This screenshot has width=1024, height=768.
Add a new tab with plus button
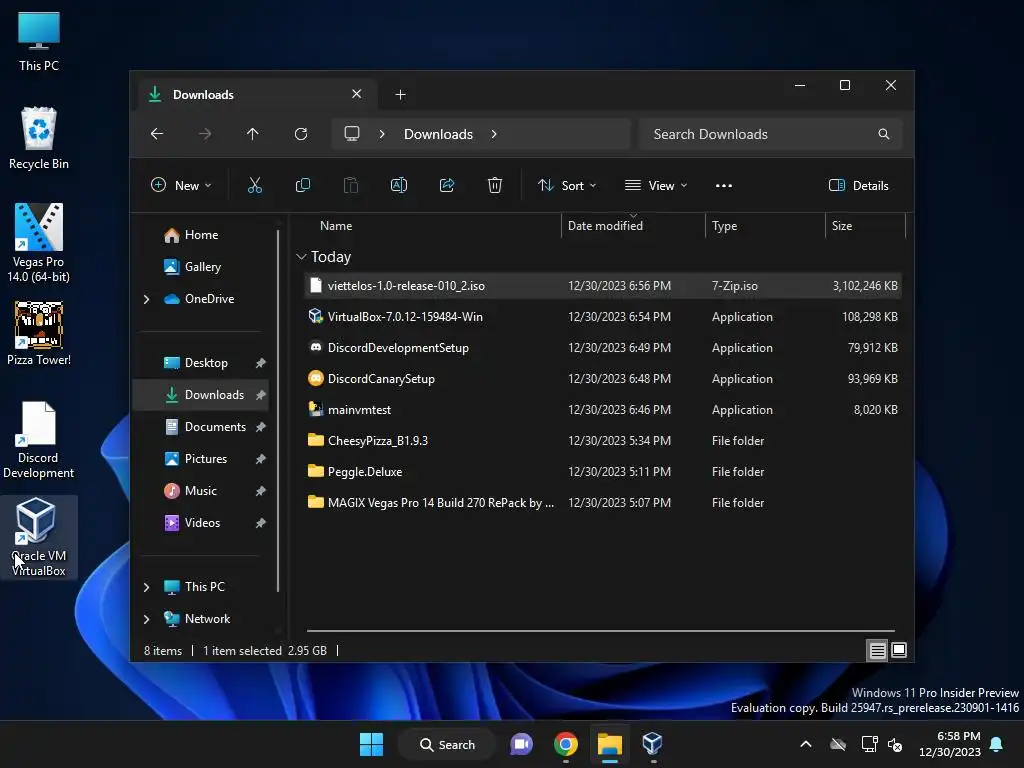point(400,95)
